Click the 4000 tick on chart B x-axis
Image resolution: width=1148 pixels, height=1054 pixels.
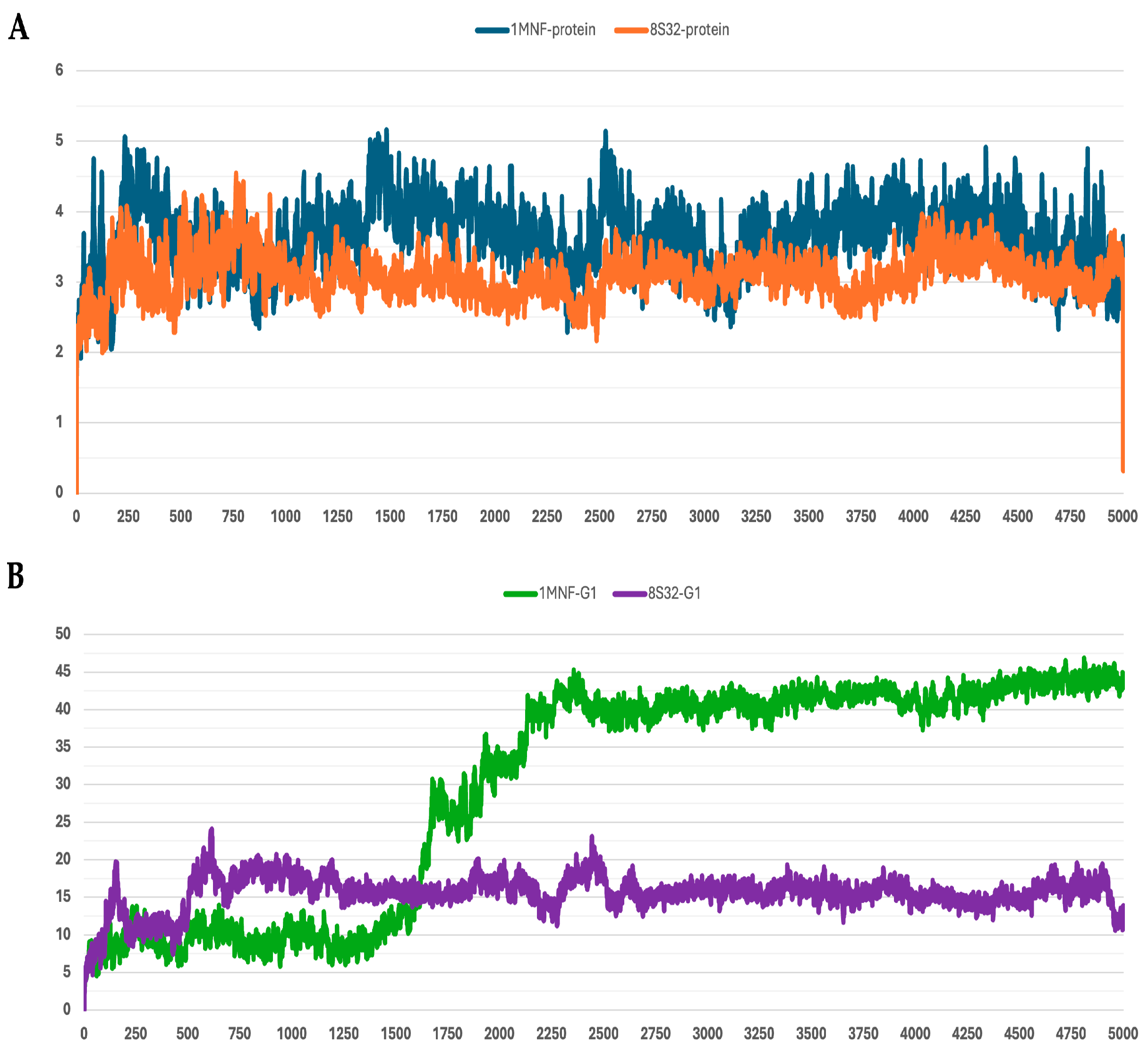click(915, 1034)
